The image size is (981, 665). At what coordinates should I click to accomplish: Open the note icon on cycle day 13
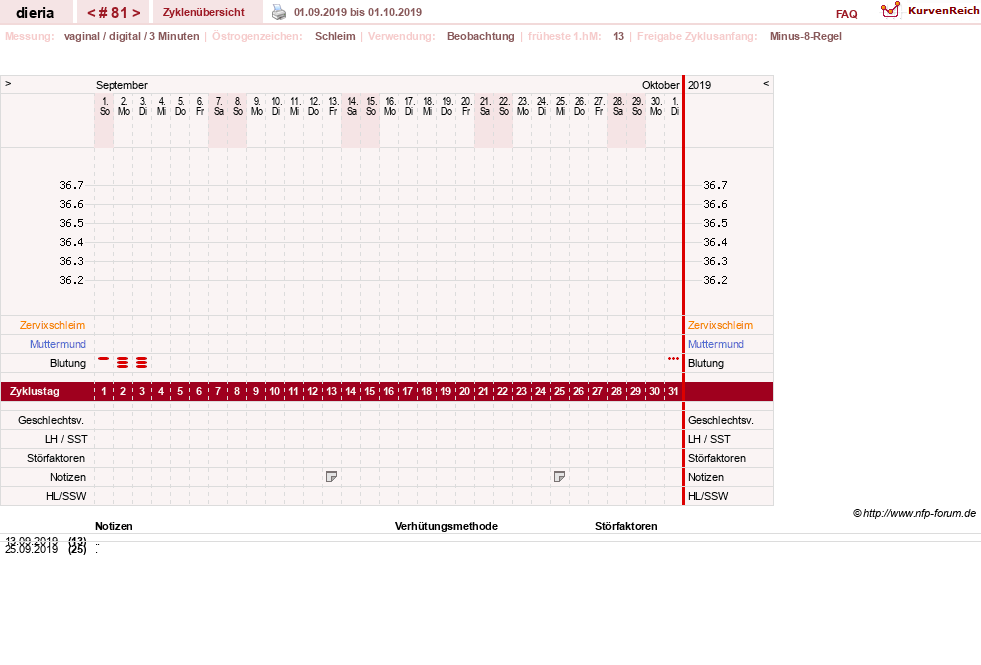(x=332, y=477)
